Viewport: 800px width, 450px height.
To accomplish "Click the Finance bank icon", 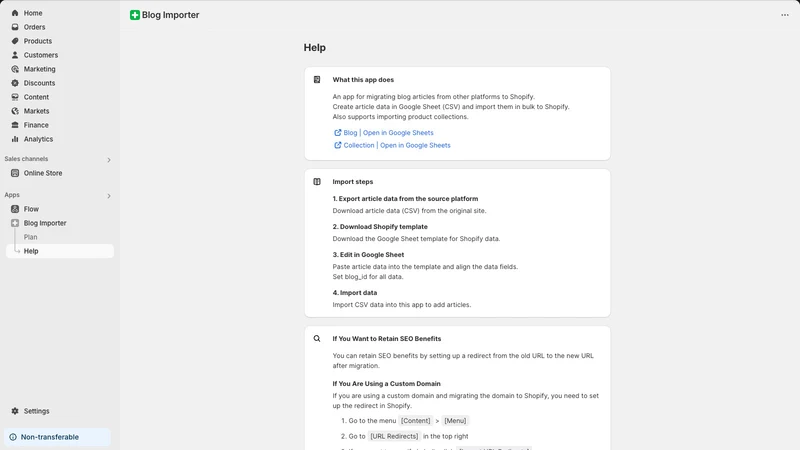I will (15, 125).
